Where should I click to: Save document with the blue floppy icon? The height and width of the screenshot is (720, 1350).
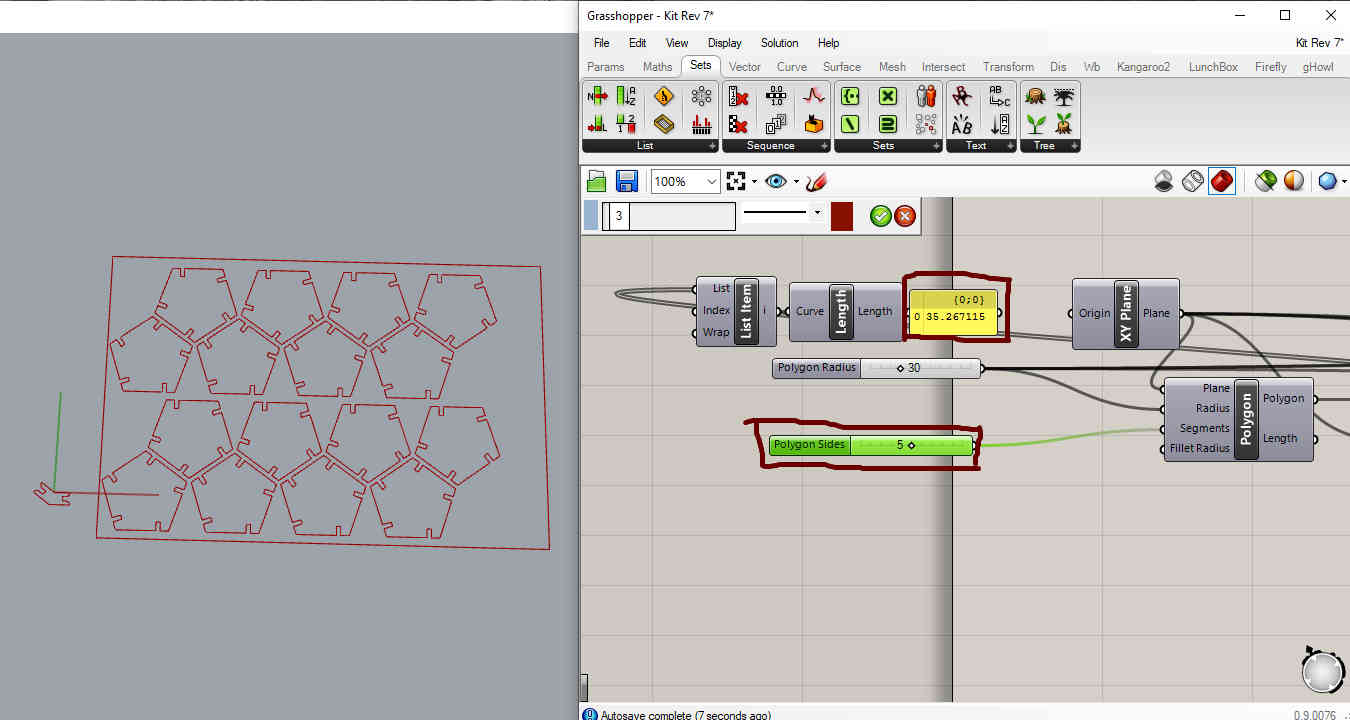pos(627,181)
